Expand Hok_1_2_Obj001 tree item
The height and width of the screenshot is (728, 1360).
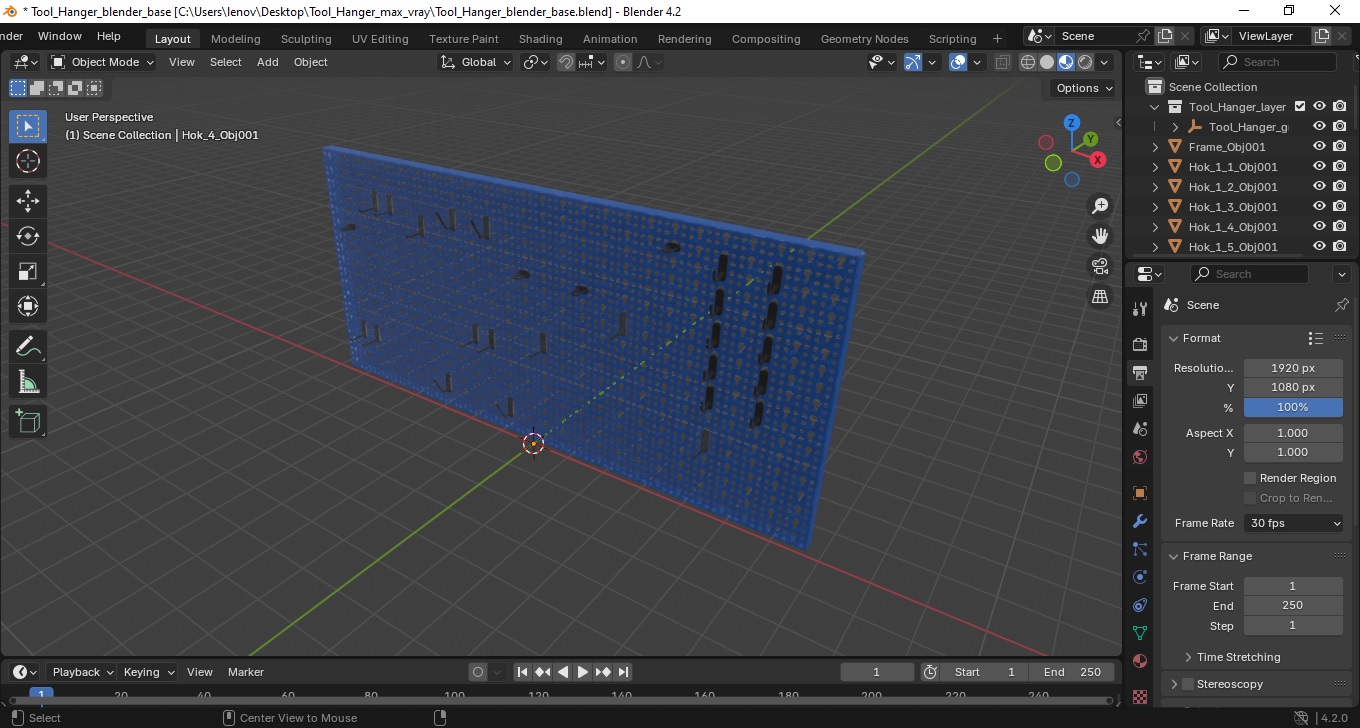[1156, 186]
